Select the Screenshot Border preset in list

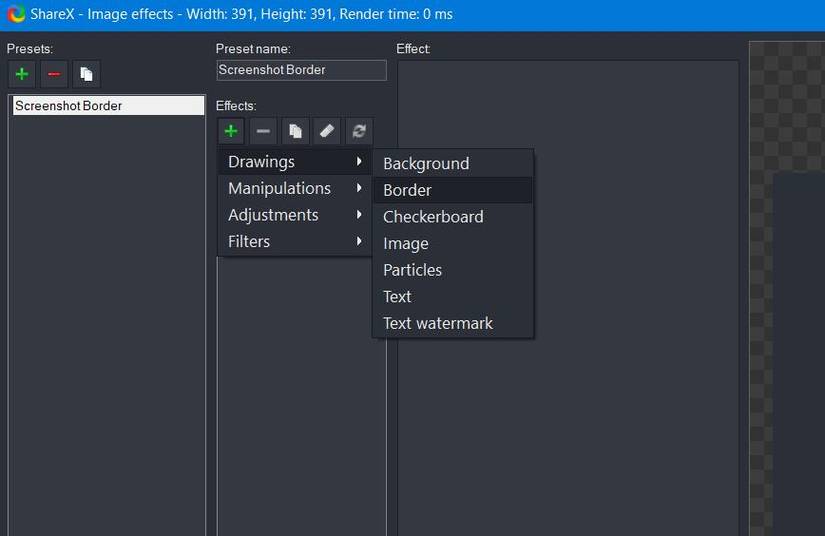pyautogui.click(x=108, y=106)
